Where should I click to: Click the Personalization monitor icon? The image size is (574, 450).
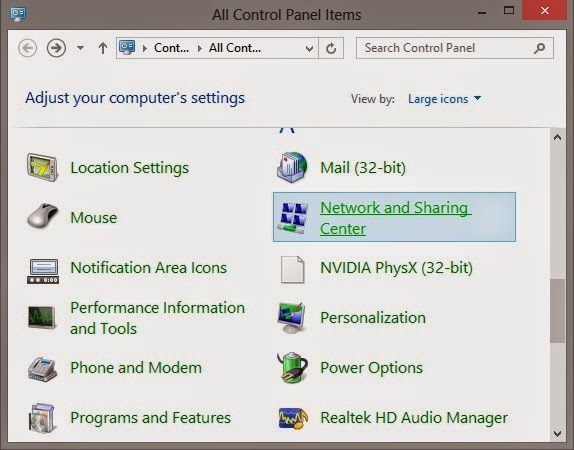click(x=291, y=318)
